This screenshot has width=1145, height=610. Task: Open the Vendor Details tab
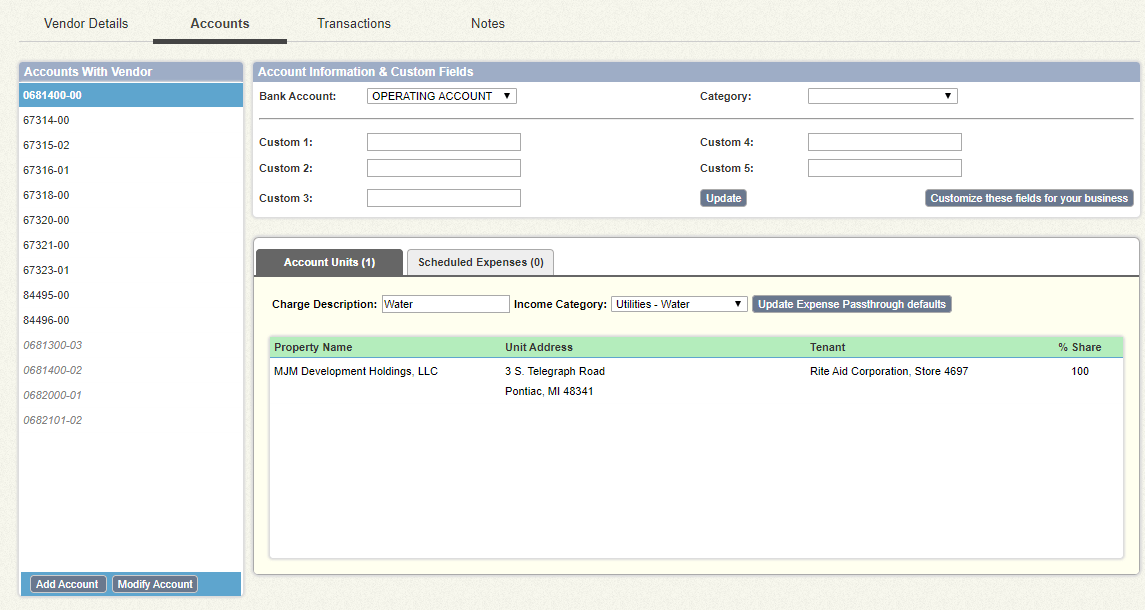pos(86,23)
